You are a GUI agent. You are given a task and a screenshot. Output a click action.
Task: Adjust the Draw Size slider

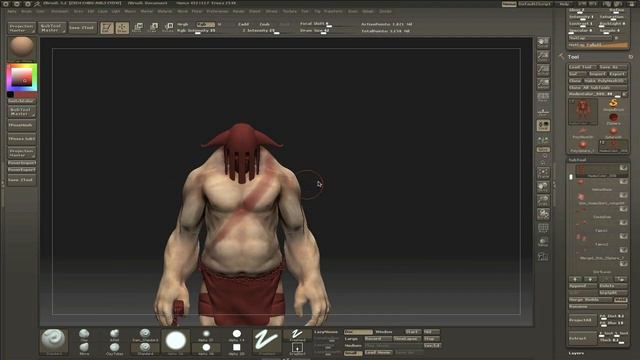(325, 31)
